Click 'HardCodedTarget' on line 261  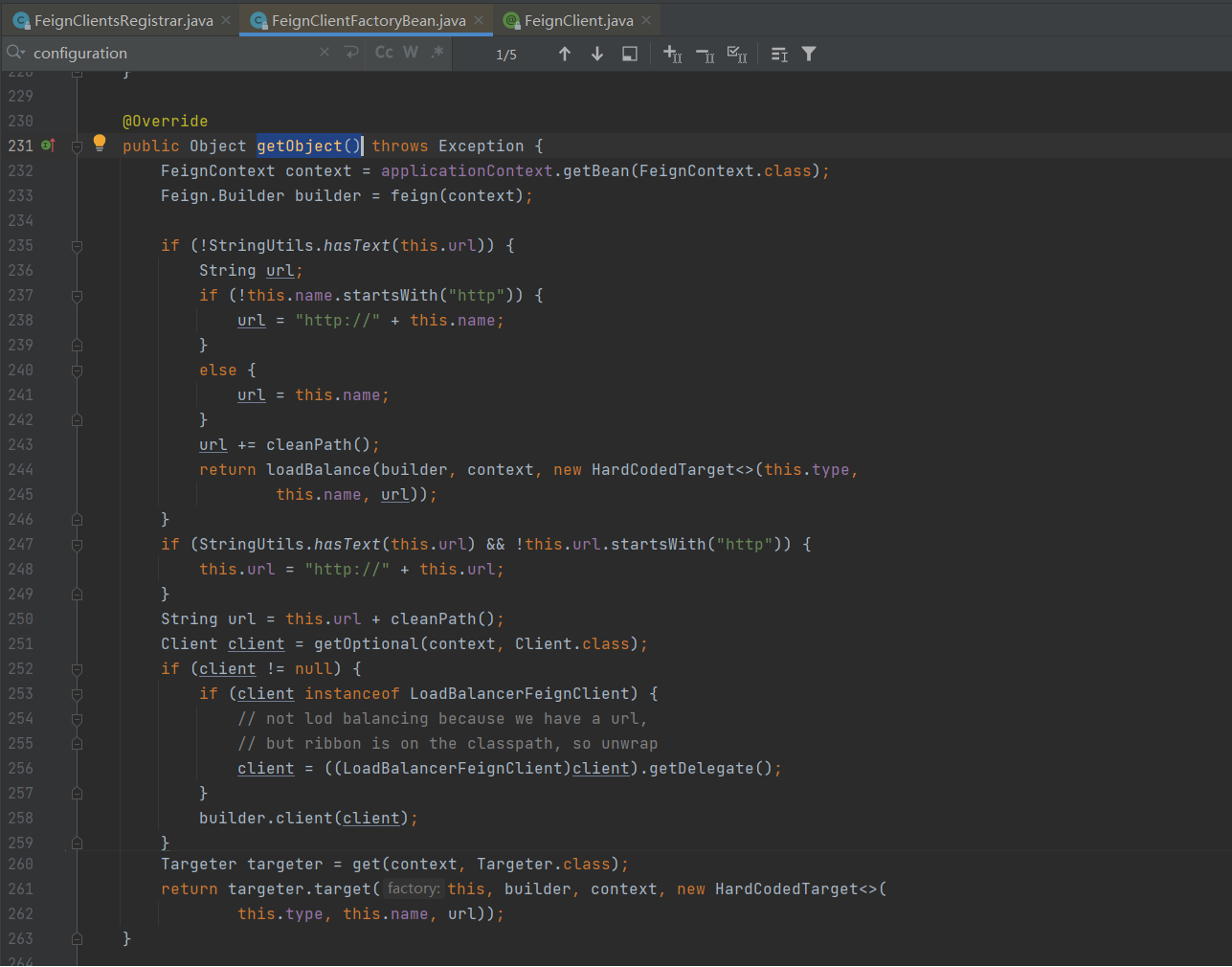[x=787, y=888]
